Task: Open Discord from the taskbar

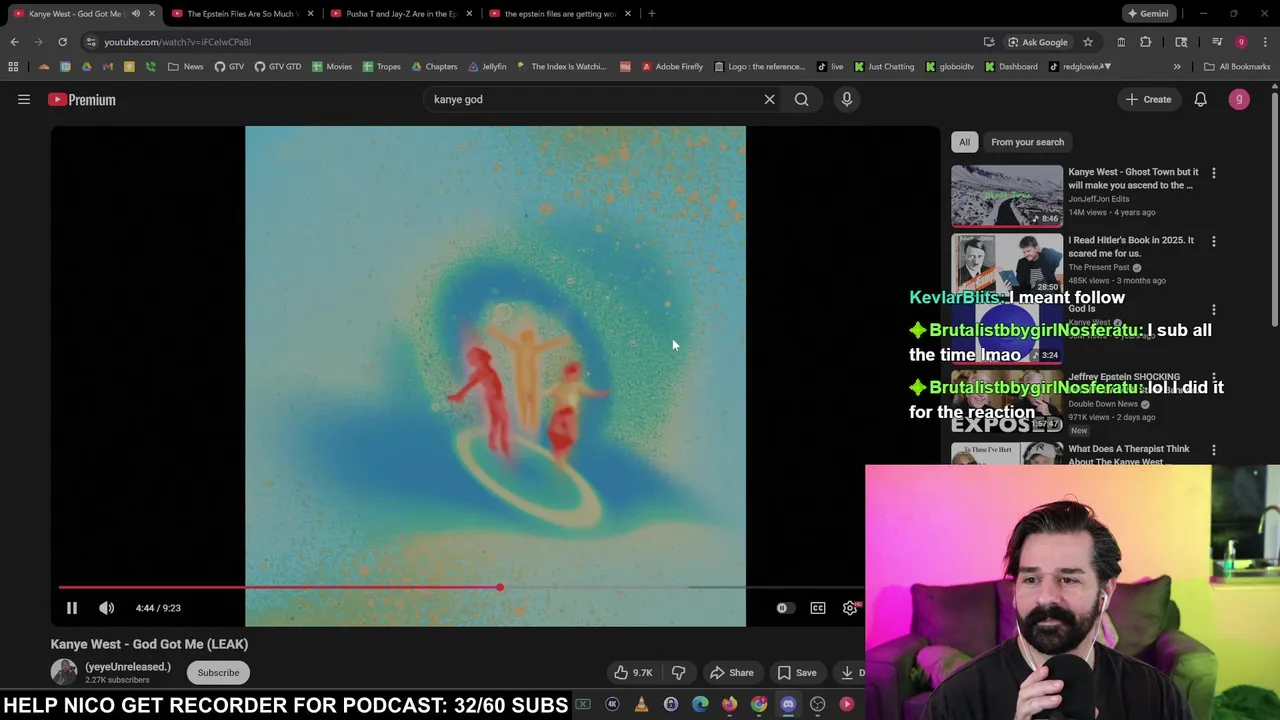Action: (788, 704)
